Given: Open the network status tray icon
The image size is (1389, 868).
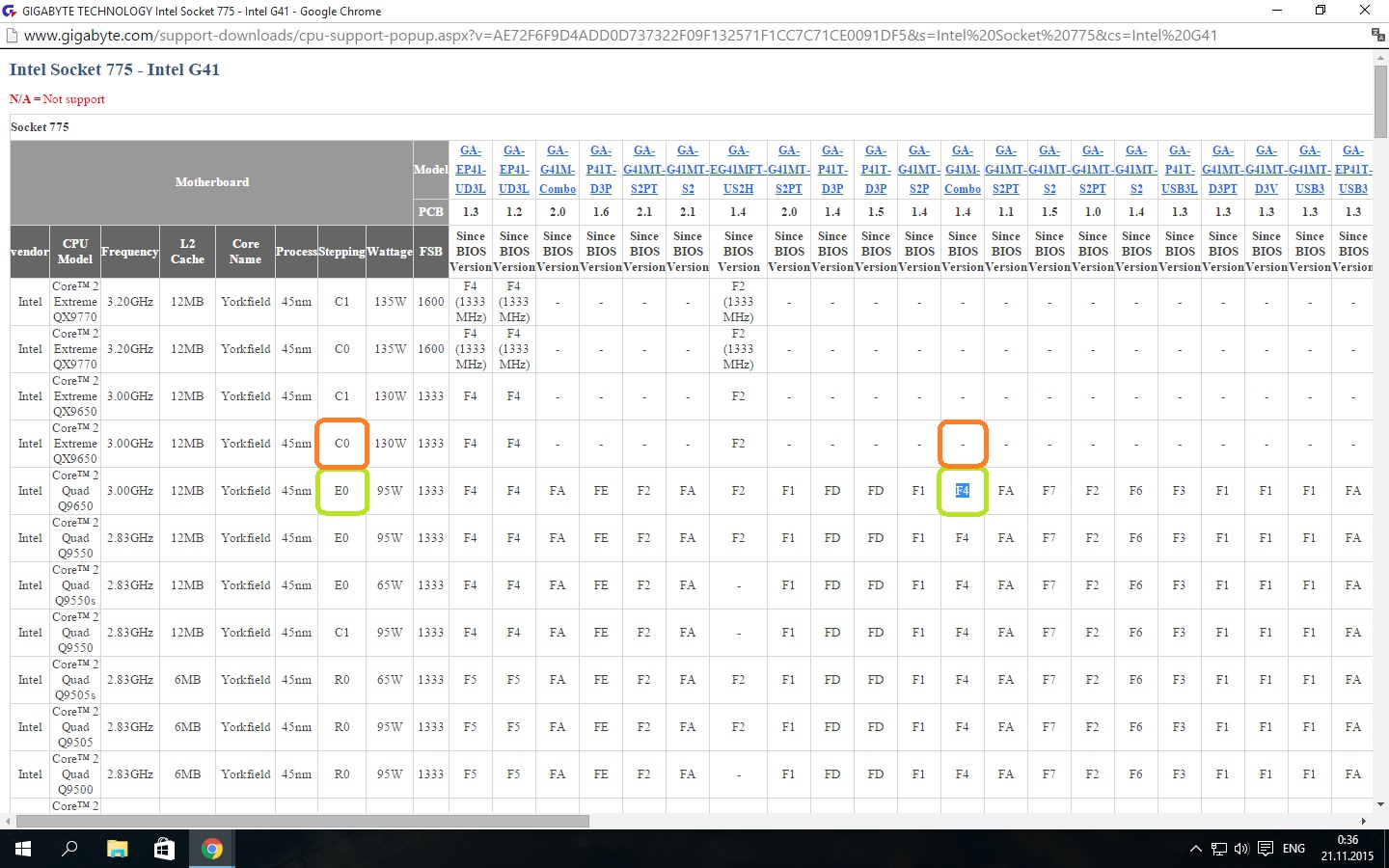Looking at the screenshot, I should pyautogui.click(x=1219, y=849).
